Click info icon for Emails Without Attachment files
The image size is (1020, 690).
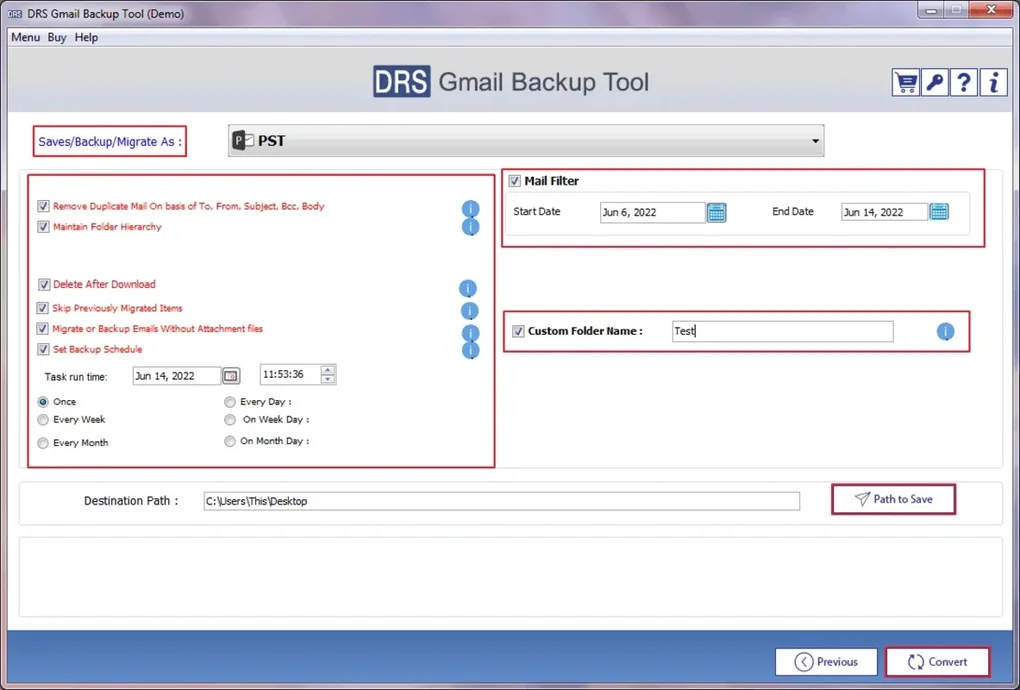click(470, 333)
